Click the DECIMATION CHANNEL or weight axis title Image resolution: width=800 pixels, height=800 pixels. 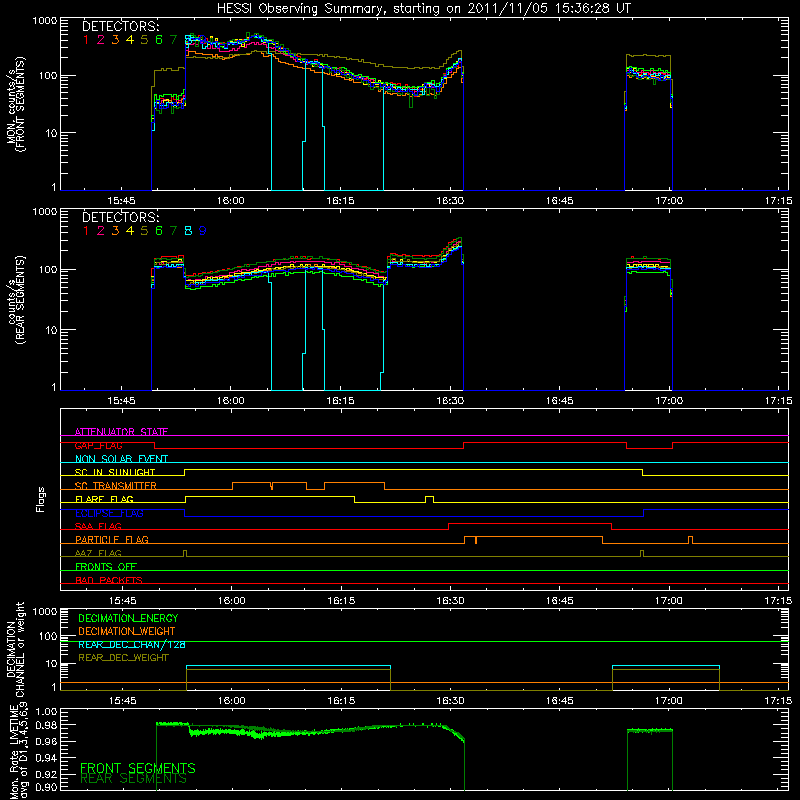click(15, 649)
